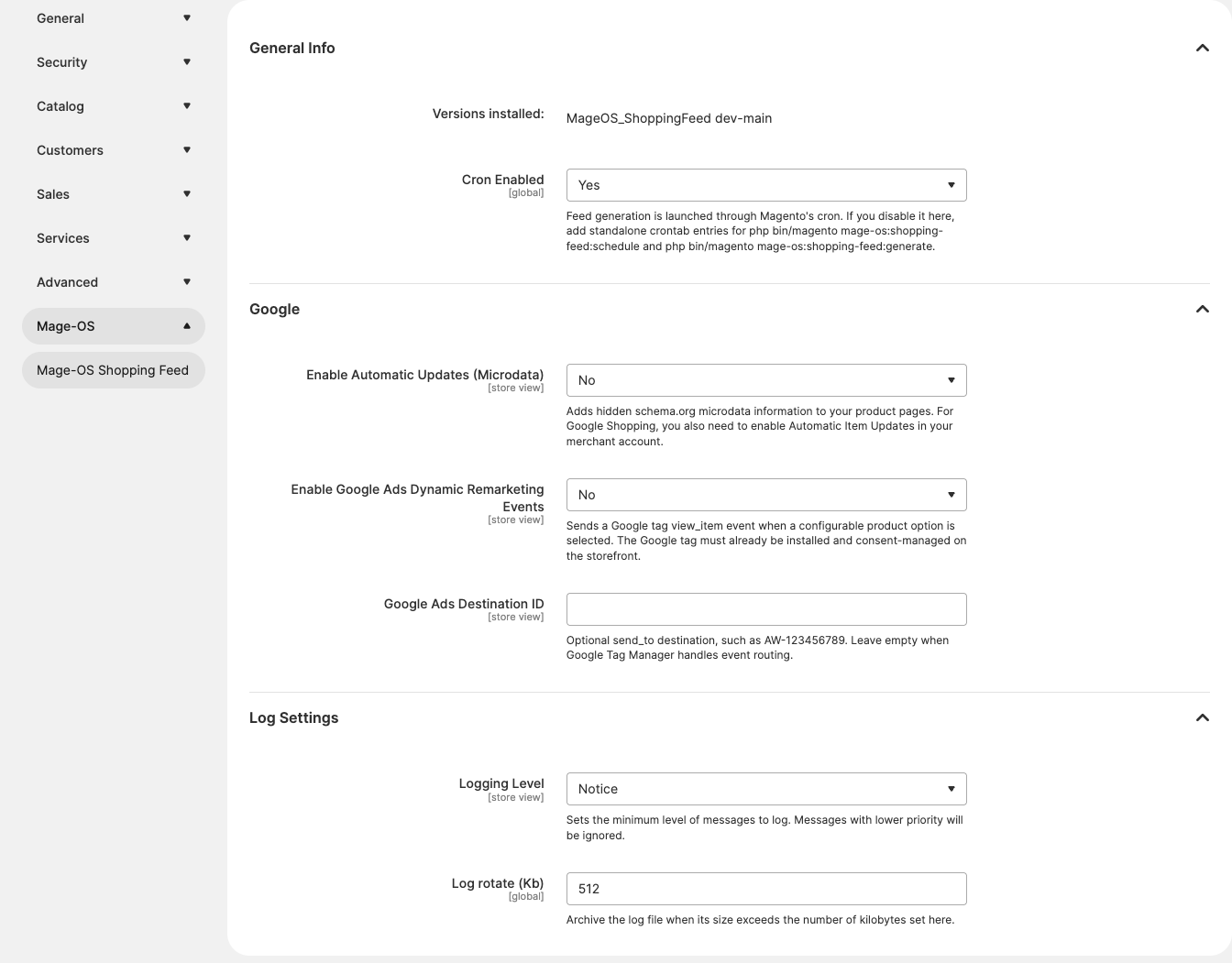Click the Log Settings section heading
Screen dimensions: 1232x963
293,717
